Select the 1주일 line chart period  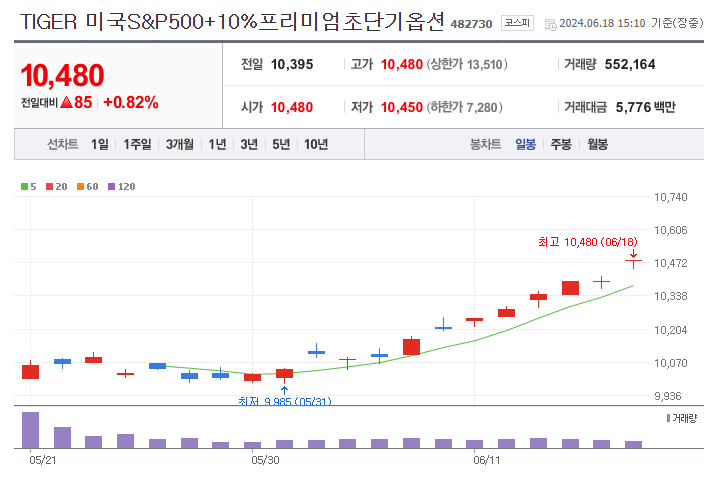137,144
